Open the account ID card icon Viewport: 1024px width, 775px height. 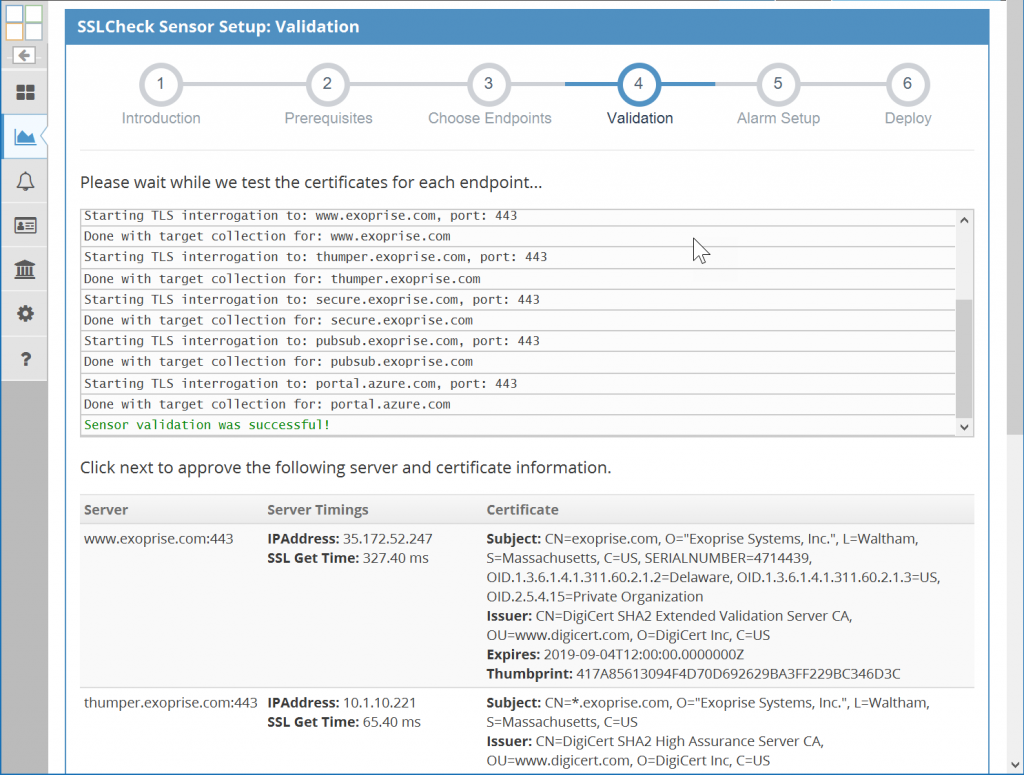[x=24, y=224]
